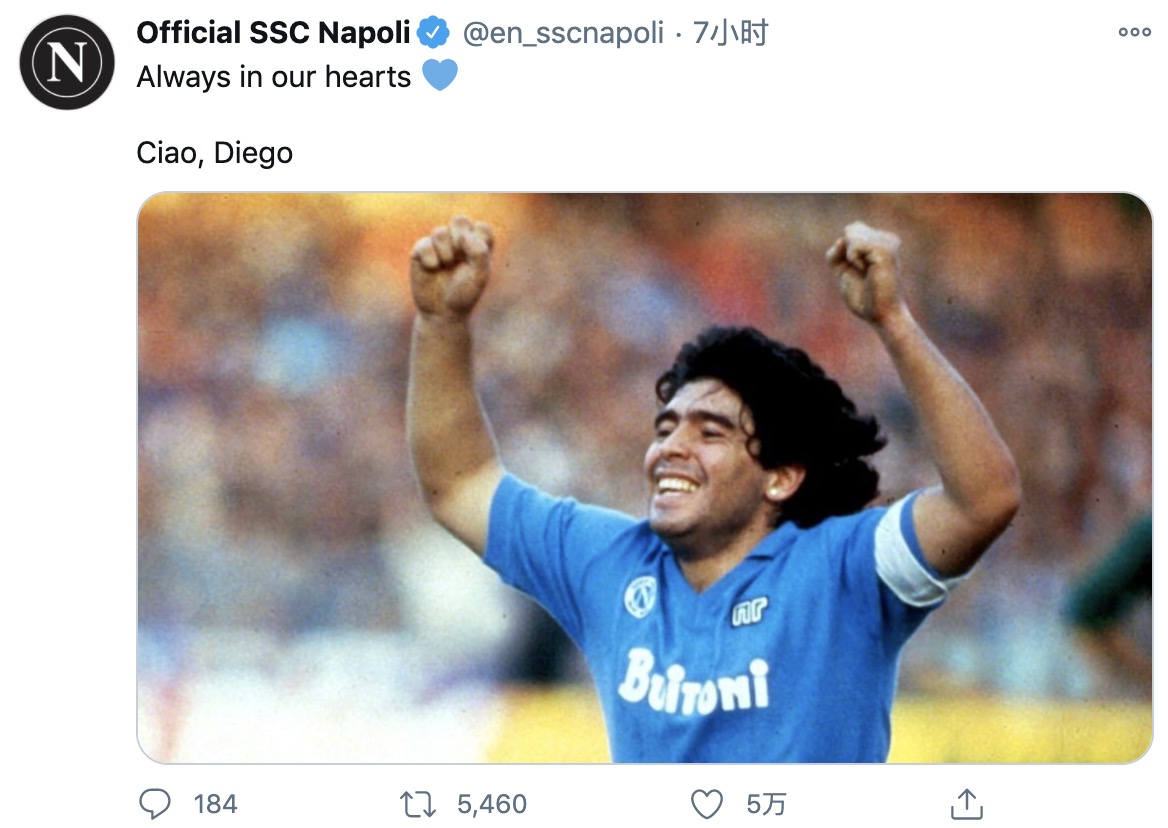Click the 5,460 retweets count
The width and height of the screenshot is (1168, 828).
tap(491, 804)
